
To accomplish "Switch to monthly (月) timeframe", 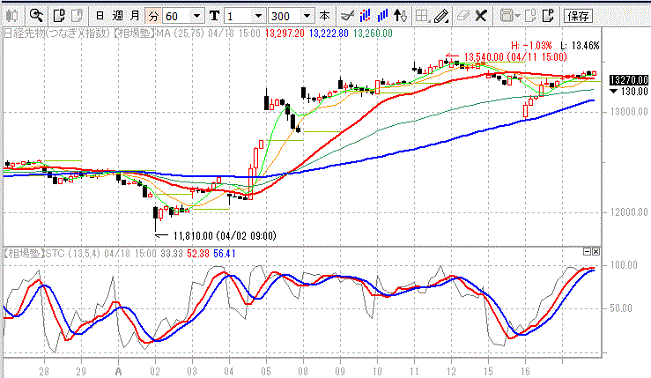I will 135,16.
